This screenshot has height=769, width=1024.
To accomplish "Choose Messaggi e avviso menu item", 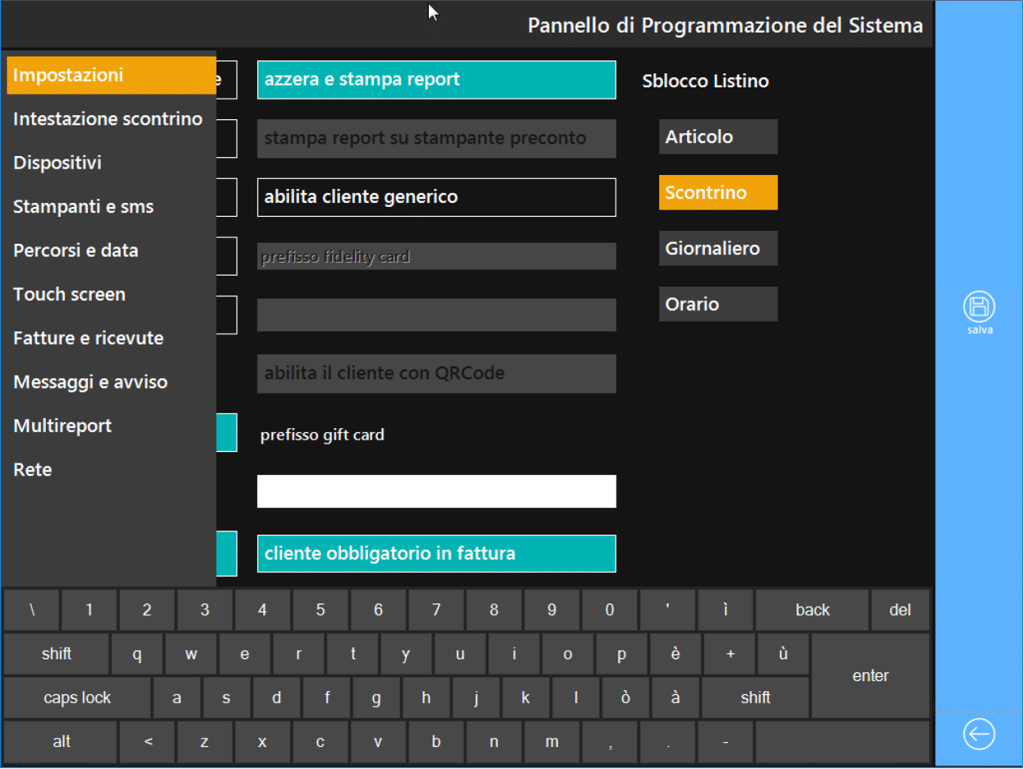I will point(91,382).
